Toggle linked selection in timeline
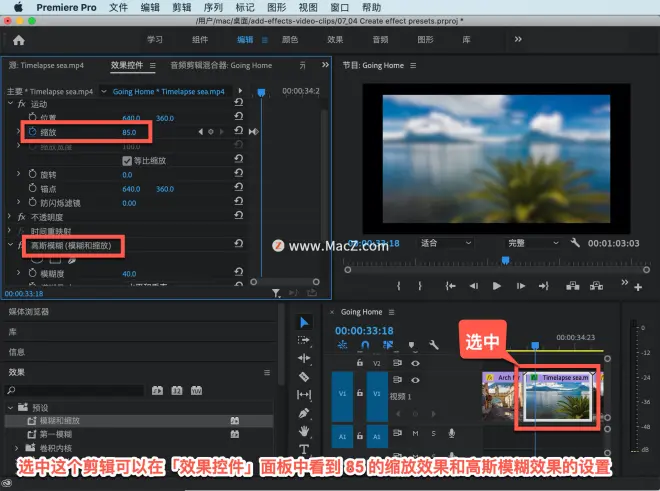Screen dimensions: 660x491 [388, 345]
